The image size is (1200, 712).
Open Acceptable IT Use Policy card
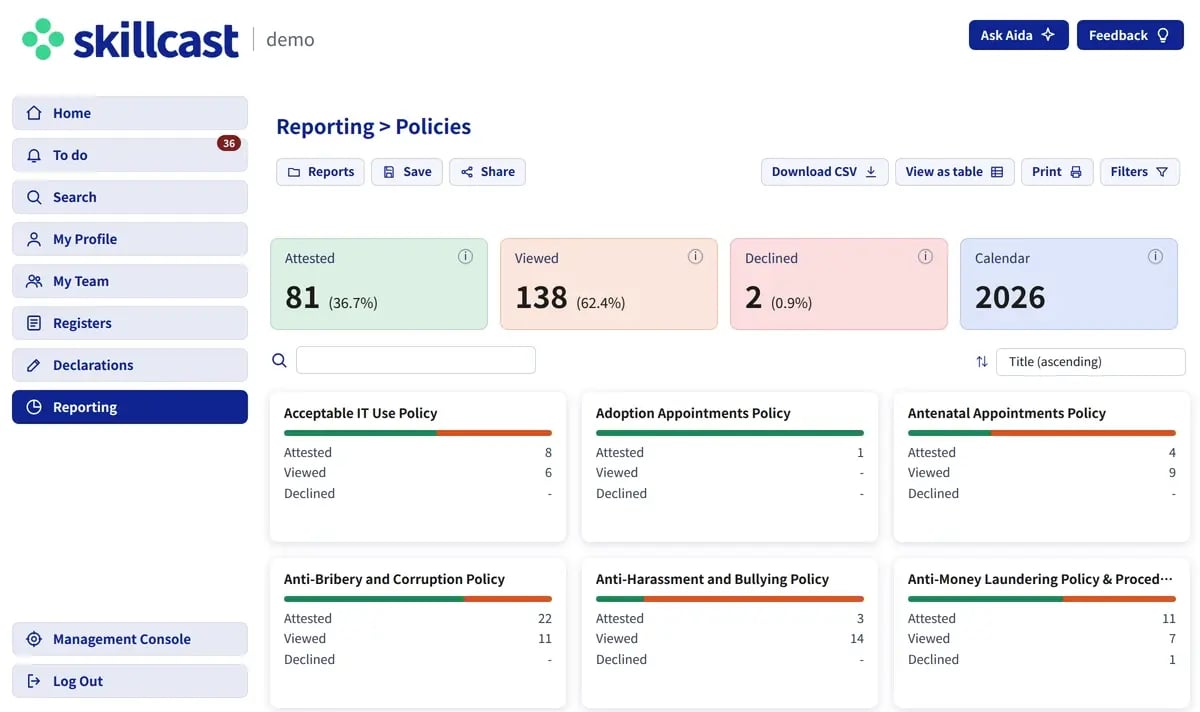point(418,467)
